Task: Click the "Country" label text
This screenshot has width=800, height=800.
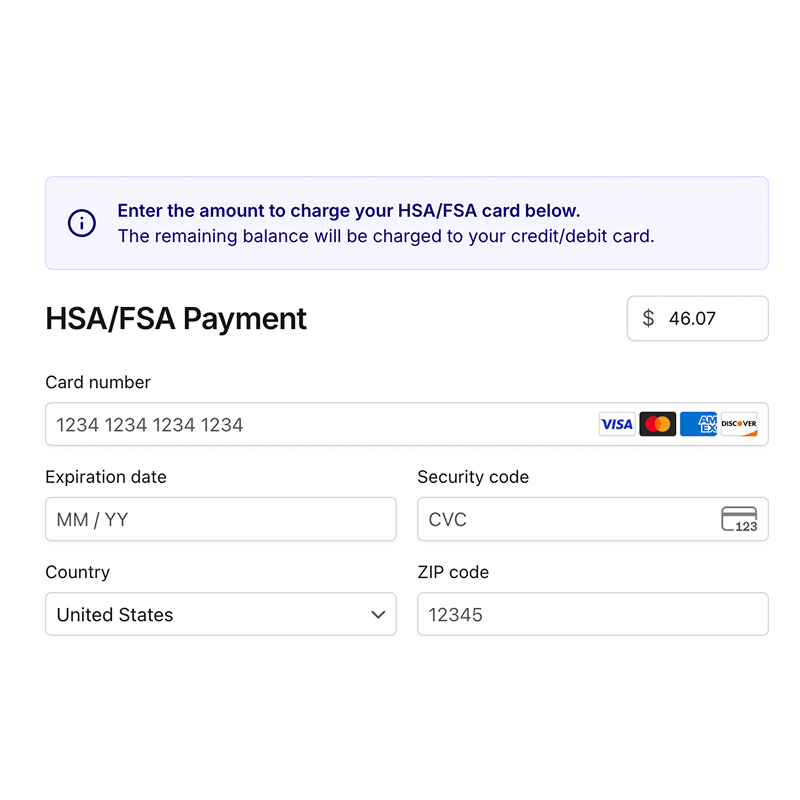Action: [x=77, y=572]
